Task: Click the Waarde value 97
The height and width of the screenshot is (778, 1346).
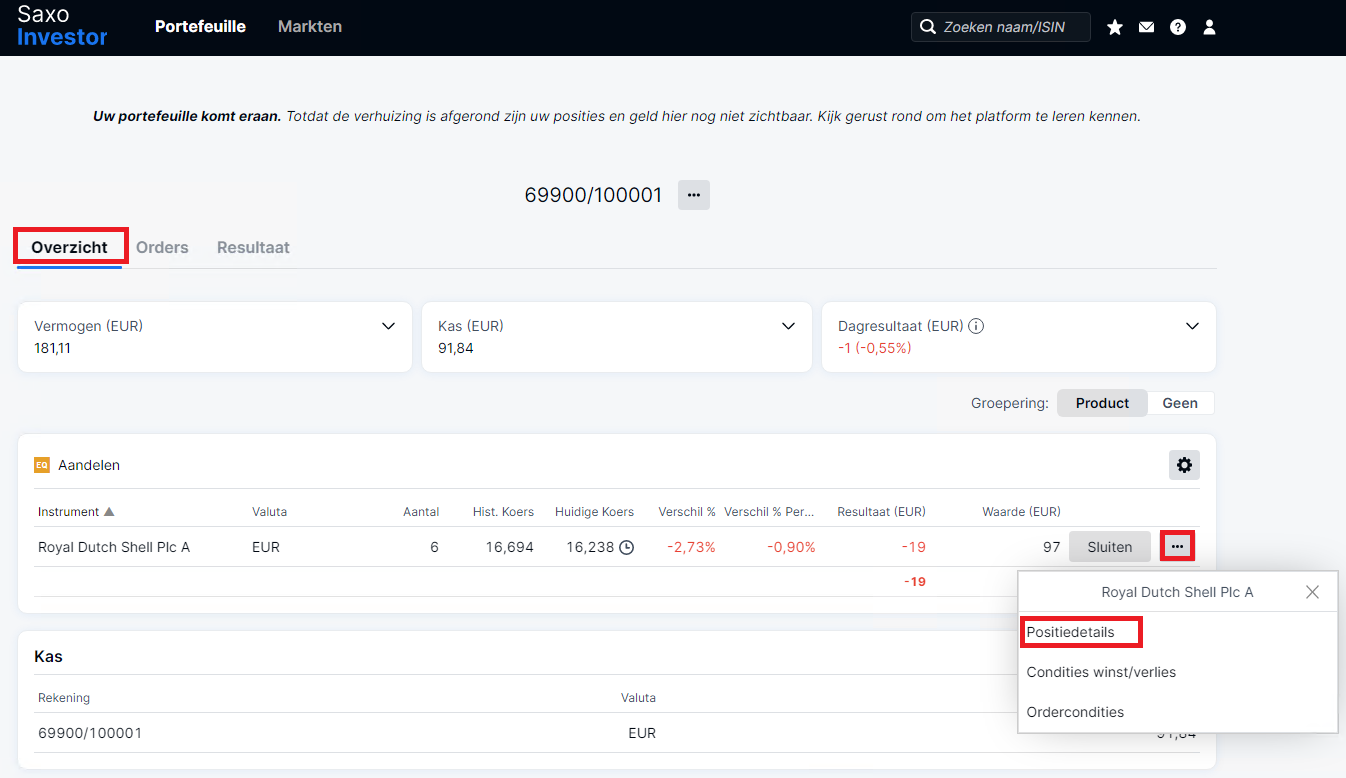Action: click(x=1051, y=547)
